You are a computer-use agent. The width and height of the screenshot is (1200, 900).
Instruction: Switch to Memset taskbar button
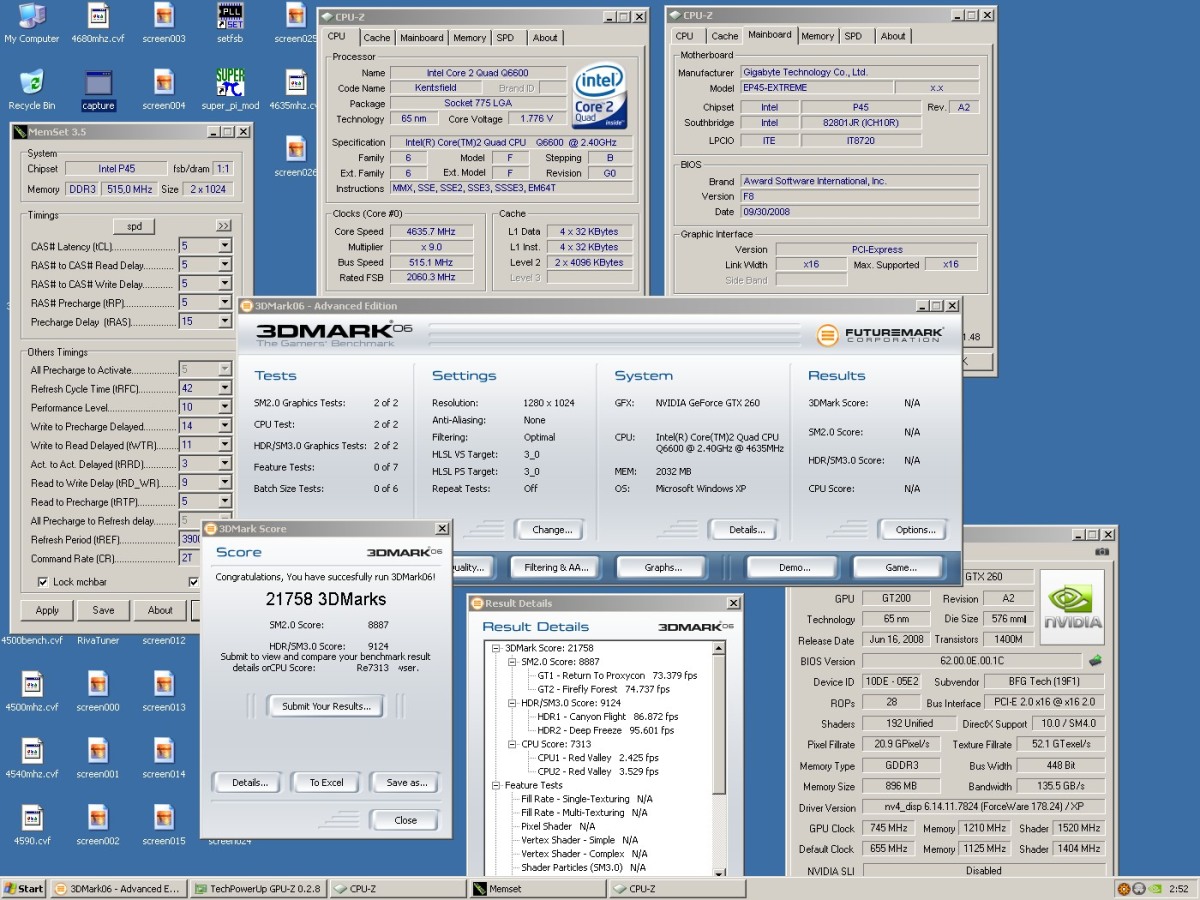[539, 888]
